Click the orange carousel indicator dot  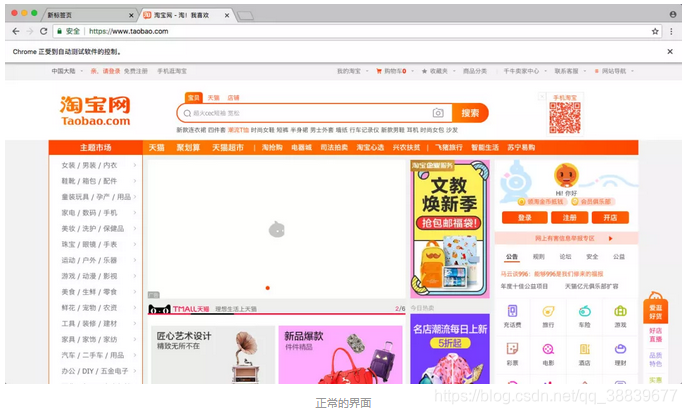point(268,288)
